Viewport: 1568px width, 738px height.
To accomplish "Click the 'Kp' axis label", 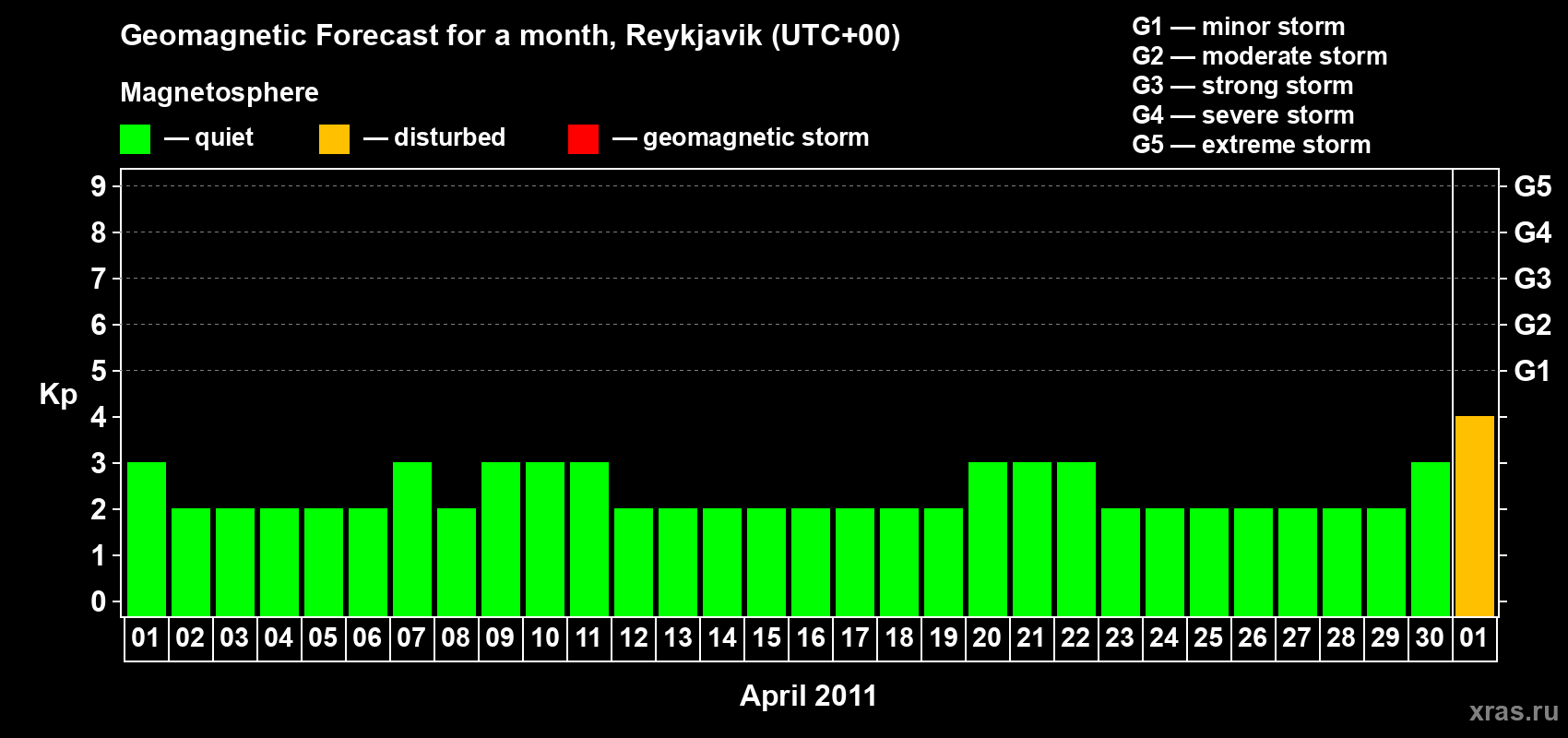I will tap(58, 395).
